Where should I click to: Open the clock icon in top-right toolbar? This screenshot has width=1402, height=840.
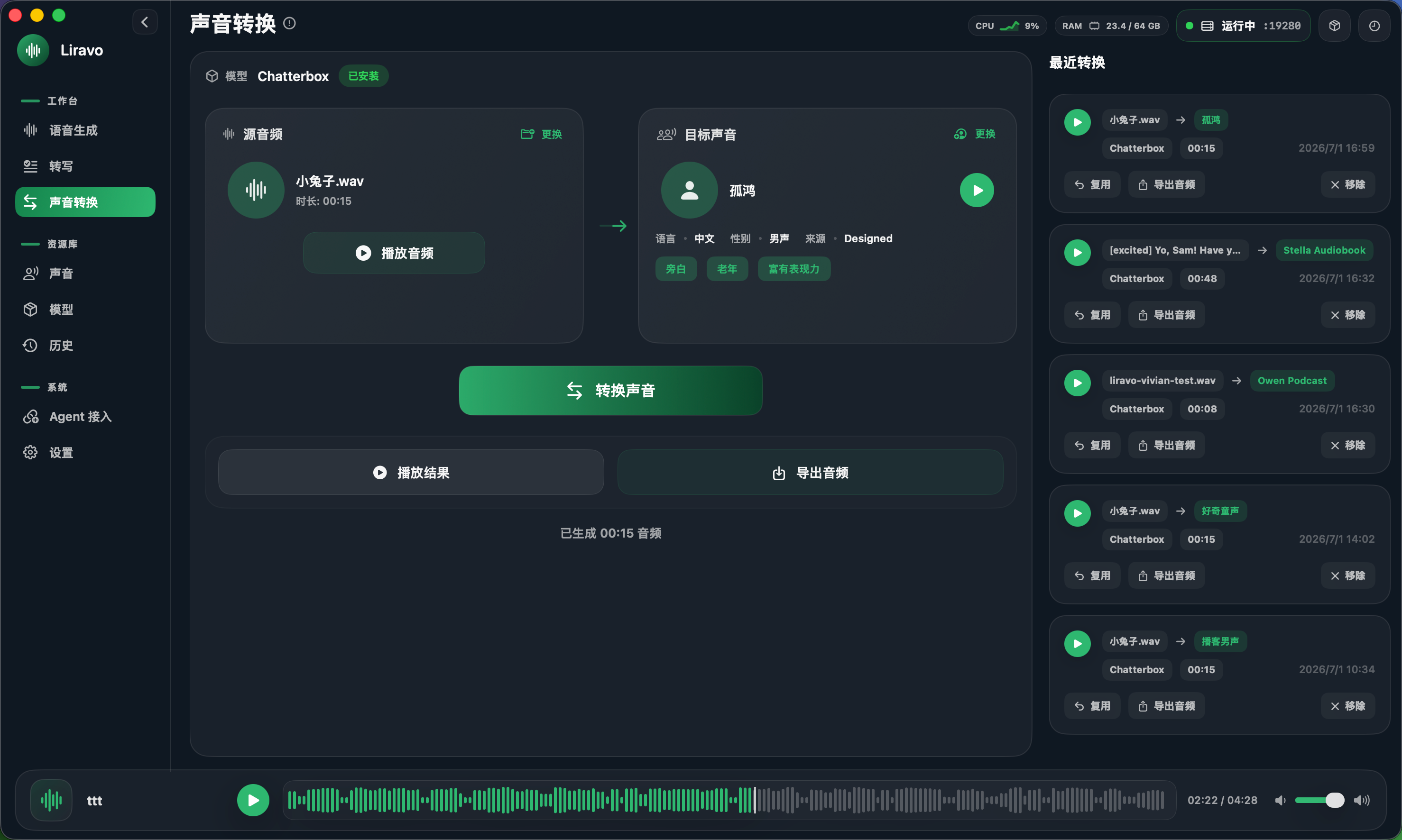1374,26
